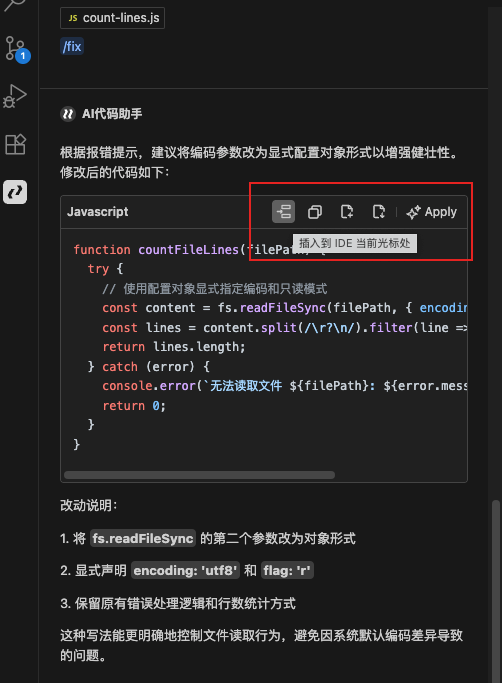
Task: Click the insert at IDE cursor icon
Action: [x=283, y=212]
